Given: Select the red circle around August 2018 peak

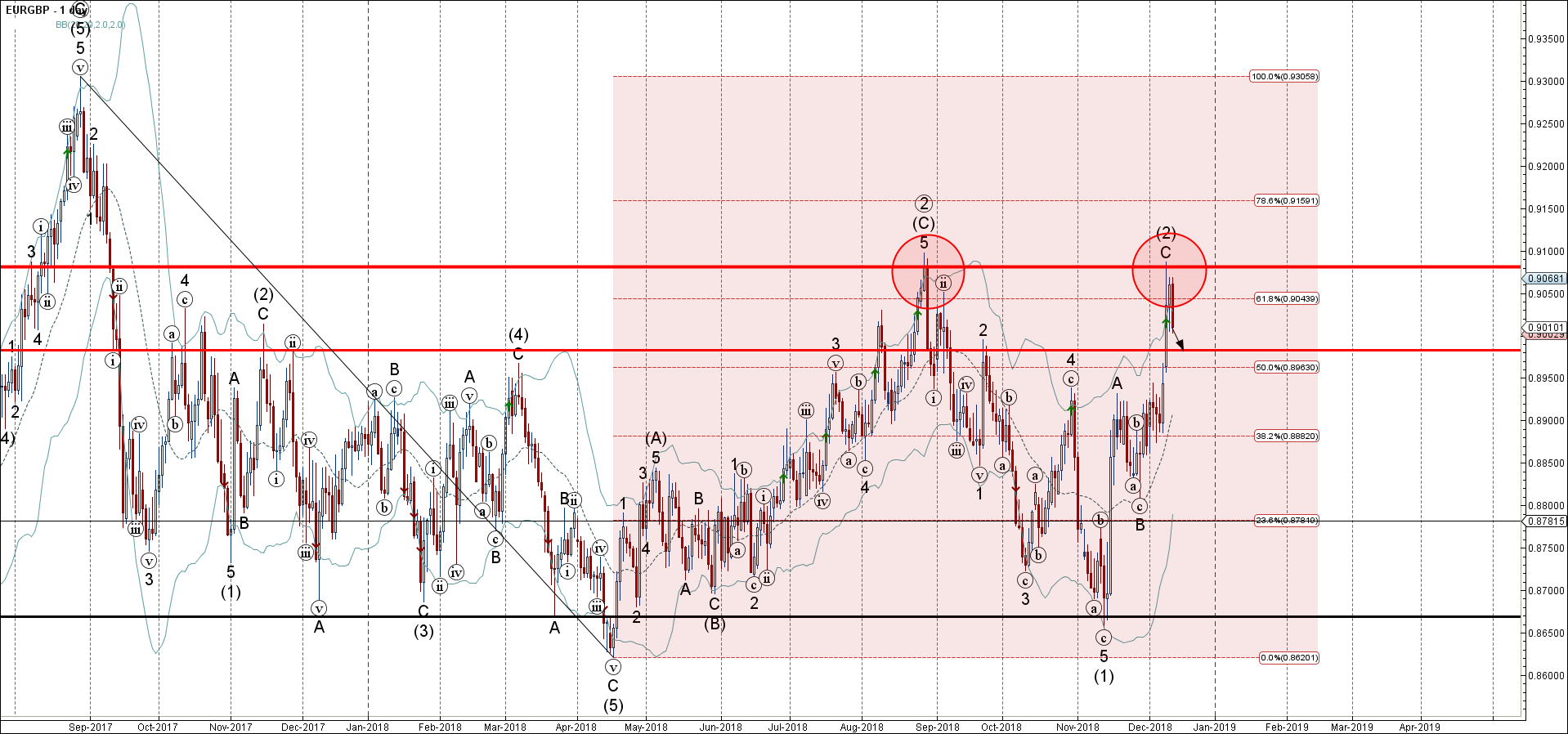Looking at the screenshot, I should (928, 271).
